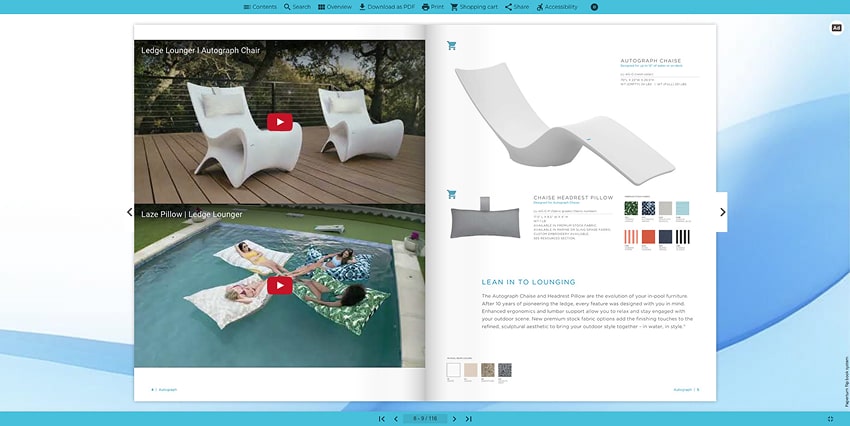Viewport: 850px width, 426px height.
Task: Click the round dark icon after Accessibility
Action: click(594, 7)
